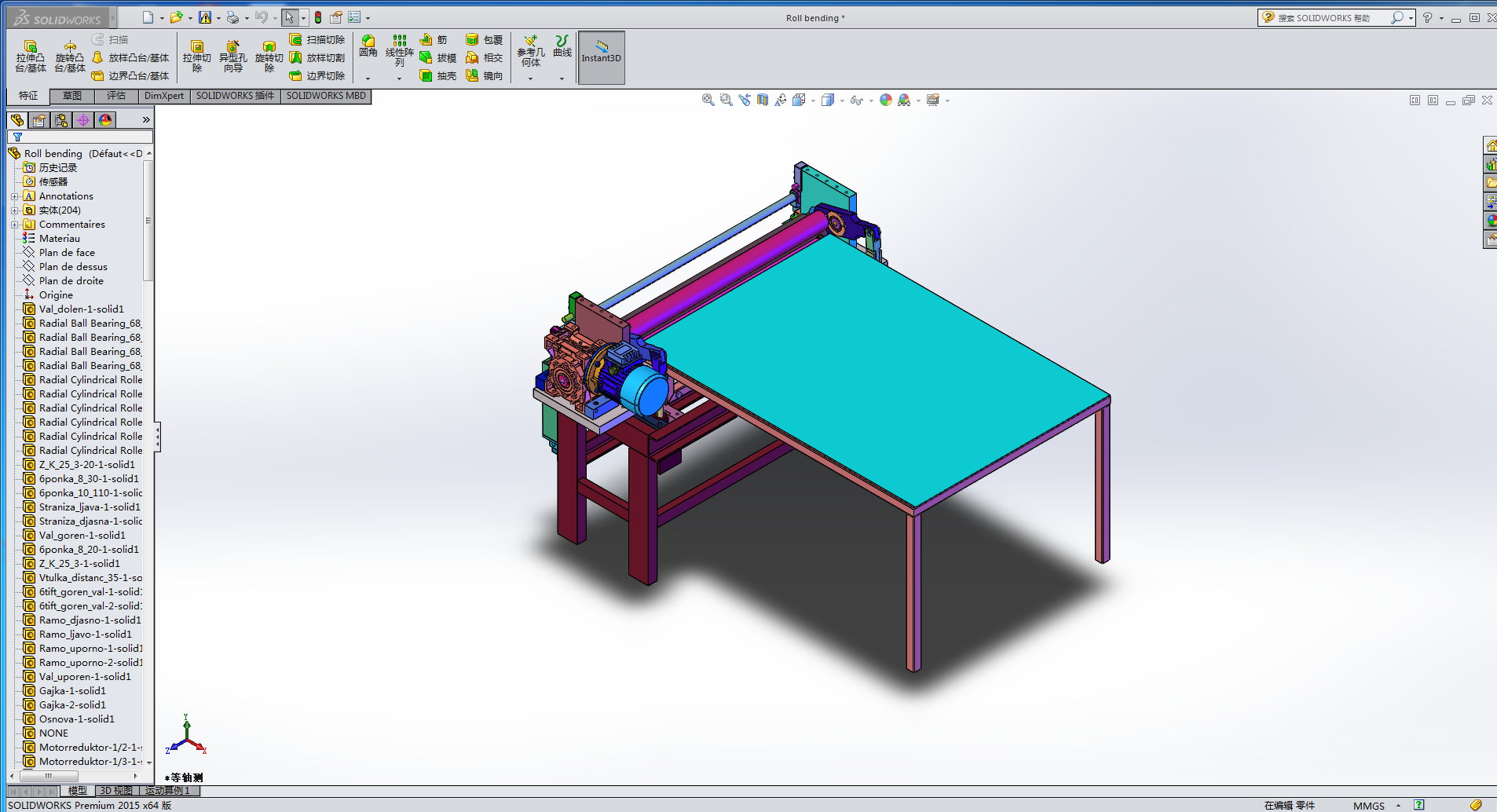Expand the Annotations folder
This screenshot has height=812, width=1497.
pos(15,196)
